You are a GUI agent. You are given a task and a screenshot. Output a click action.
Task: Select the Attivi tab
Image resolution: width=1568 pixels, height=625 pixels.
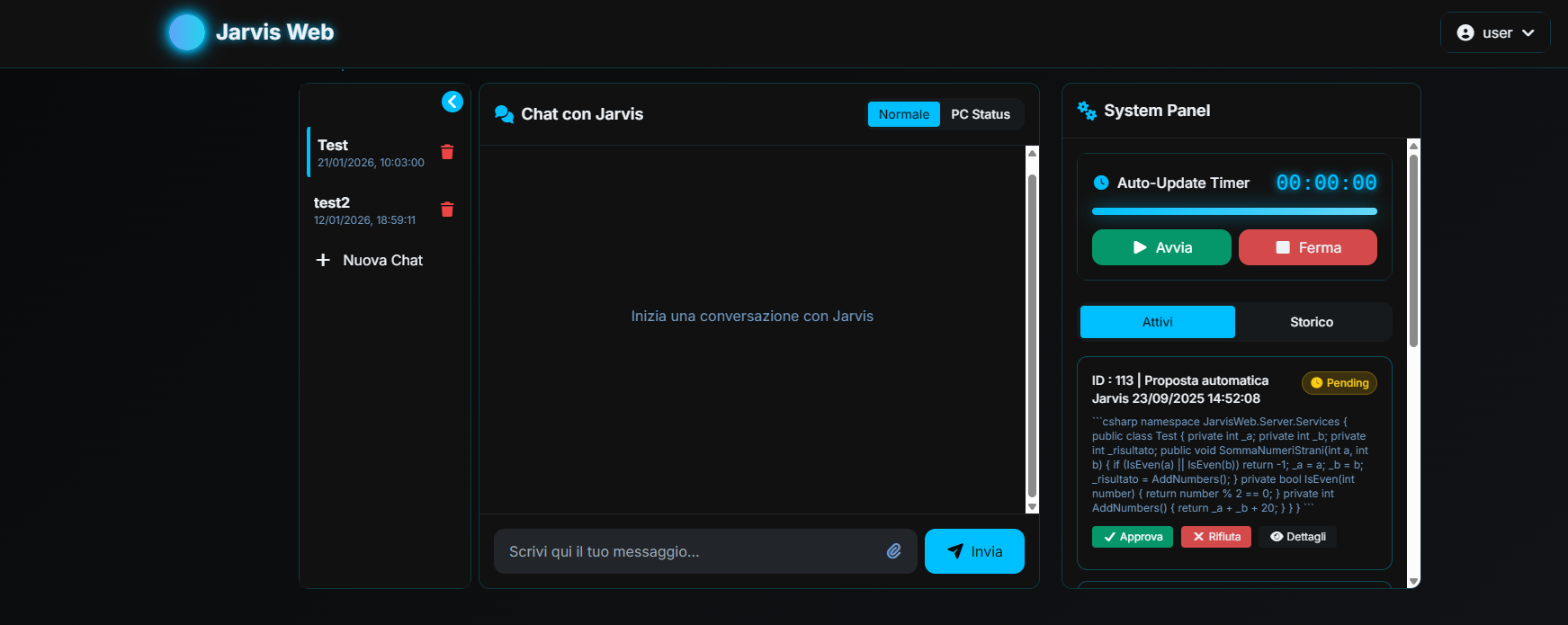tap(1158, 322)
